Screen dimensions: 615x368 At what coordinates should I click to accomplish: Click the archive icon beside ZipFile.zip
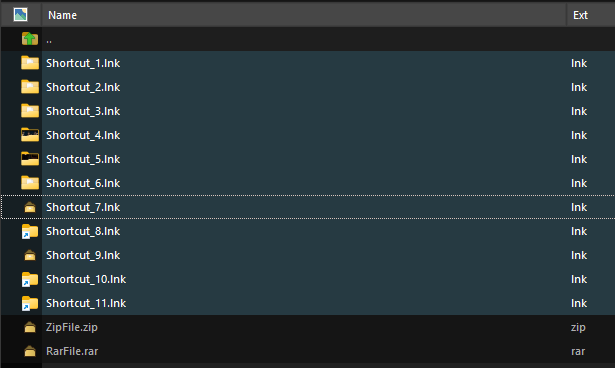click(30, 327)
